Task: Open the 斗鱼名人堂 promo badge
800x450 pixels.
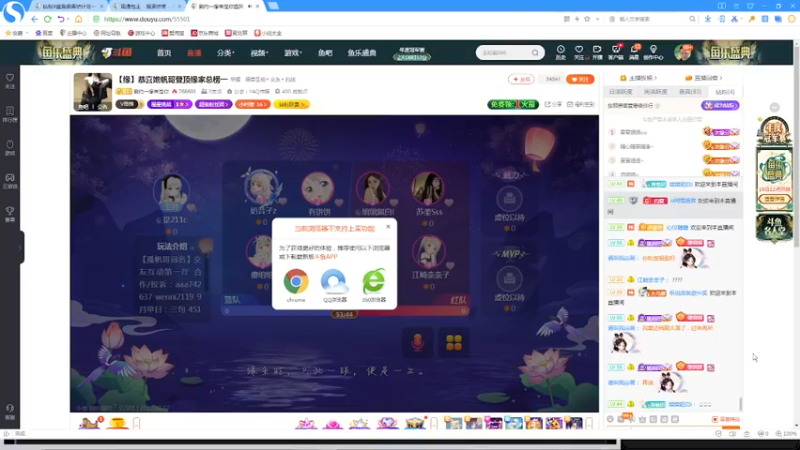Action: click(774, 228)
